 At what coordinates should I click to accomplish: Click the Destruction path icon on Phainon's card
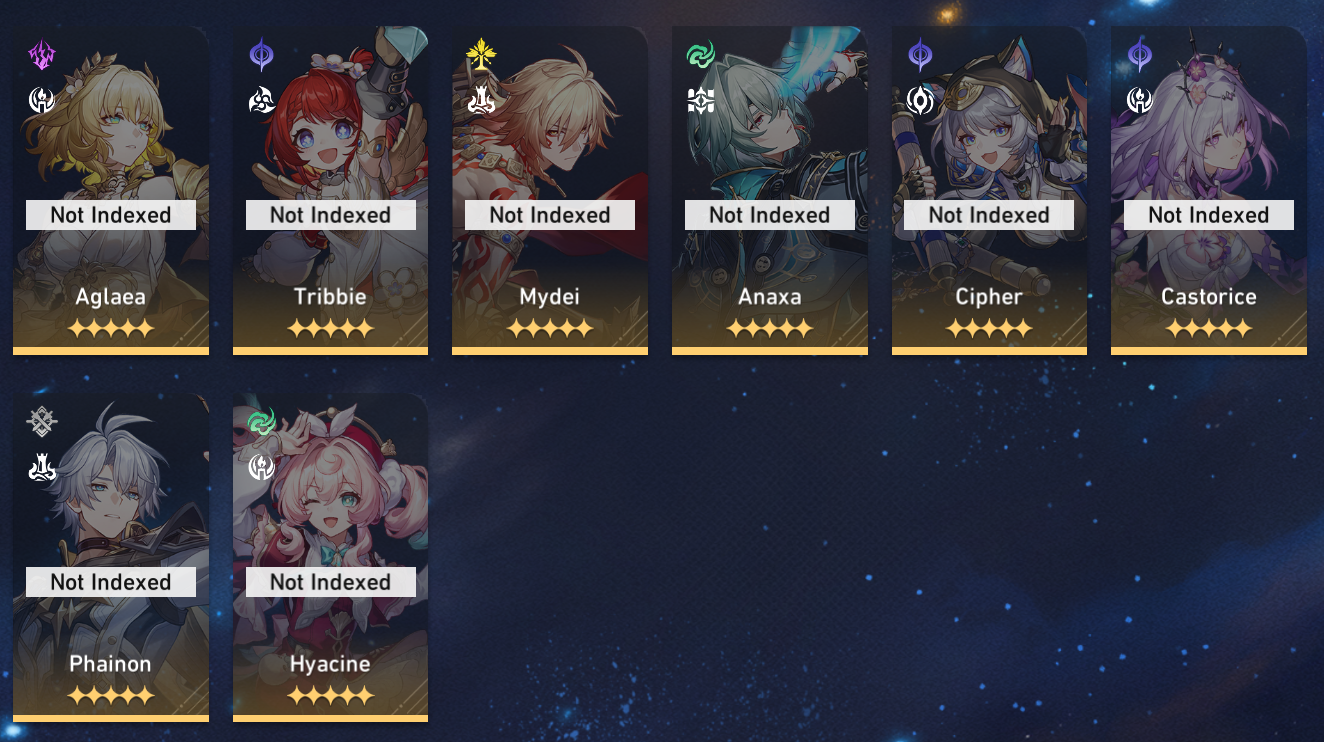pyautogui.click(x=41, y=467)
